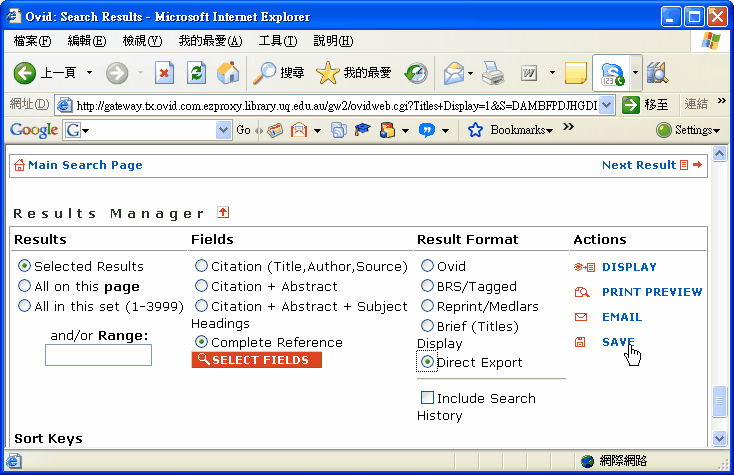Expand the Mail button dropdown arrow
This screenshot has height=475, width=734.
[470, 73]
